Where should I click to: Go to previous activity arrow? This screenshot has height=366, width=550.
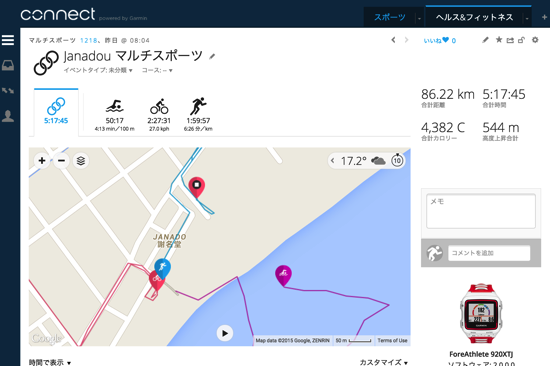point(393,40)
